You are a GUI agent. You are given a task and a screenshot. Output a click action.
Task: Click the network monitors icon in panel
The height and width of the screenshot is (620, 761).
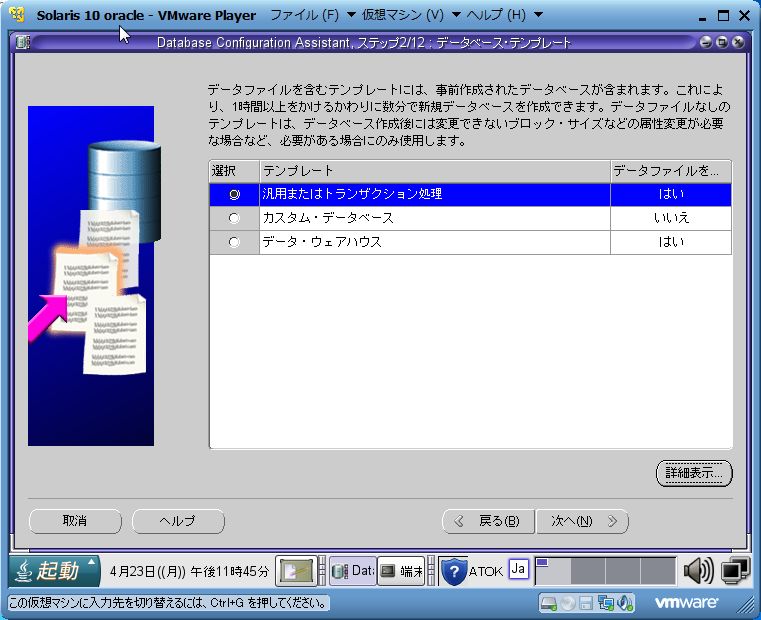tap(736, 571)
